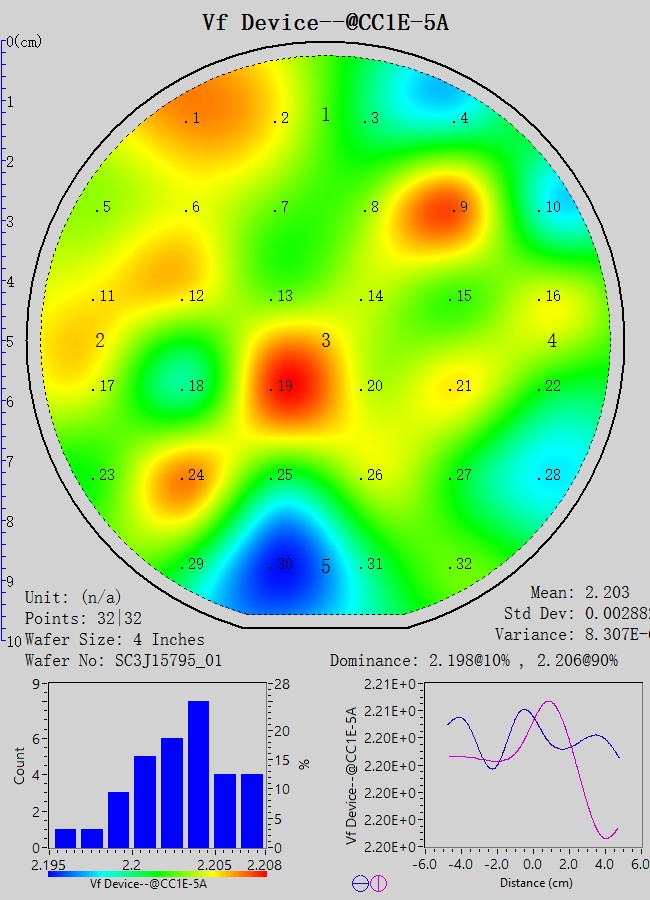Click zone label 3 at wafer center
The width and height of the screenshot is (650, 900).
326,341
